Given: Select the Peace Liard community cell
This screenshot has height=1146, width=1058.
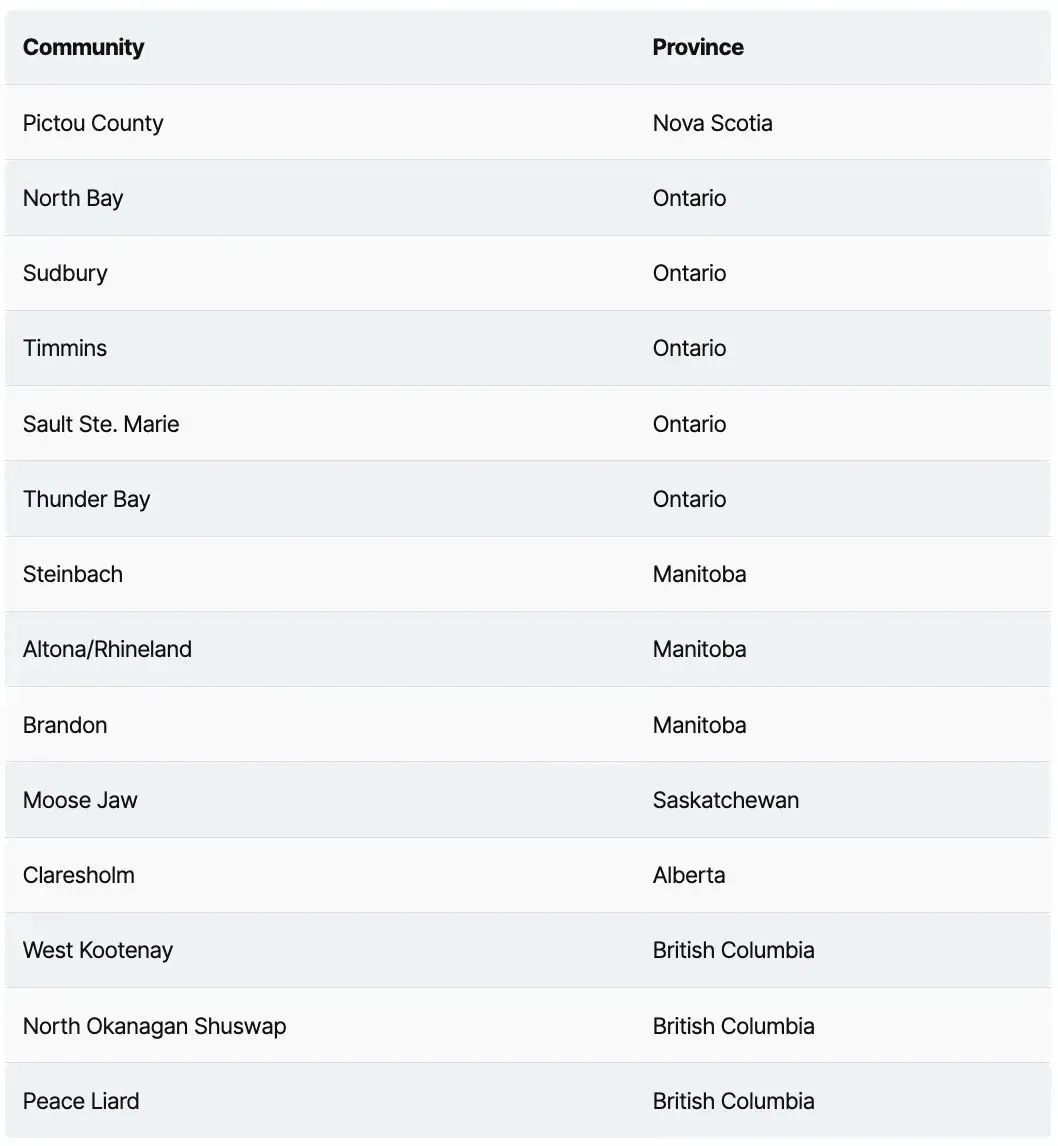Looking at the screenshot, I should pos(81,1101).
